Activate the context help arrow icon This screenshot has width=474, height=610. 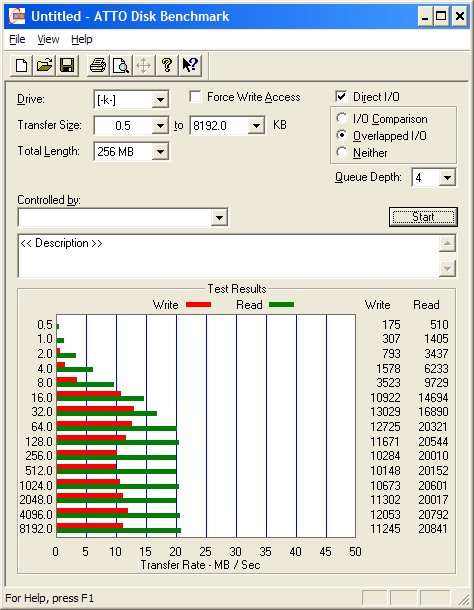point(190,65)
